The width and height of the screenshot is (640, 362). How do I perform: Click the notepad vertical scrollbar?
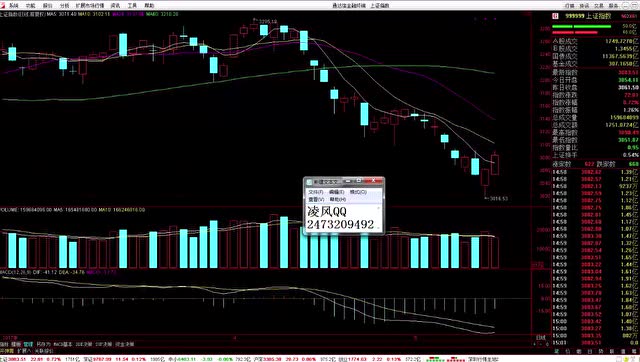379,217
